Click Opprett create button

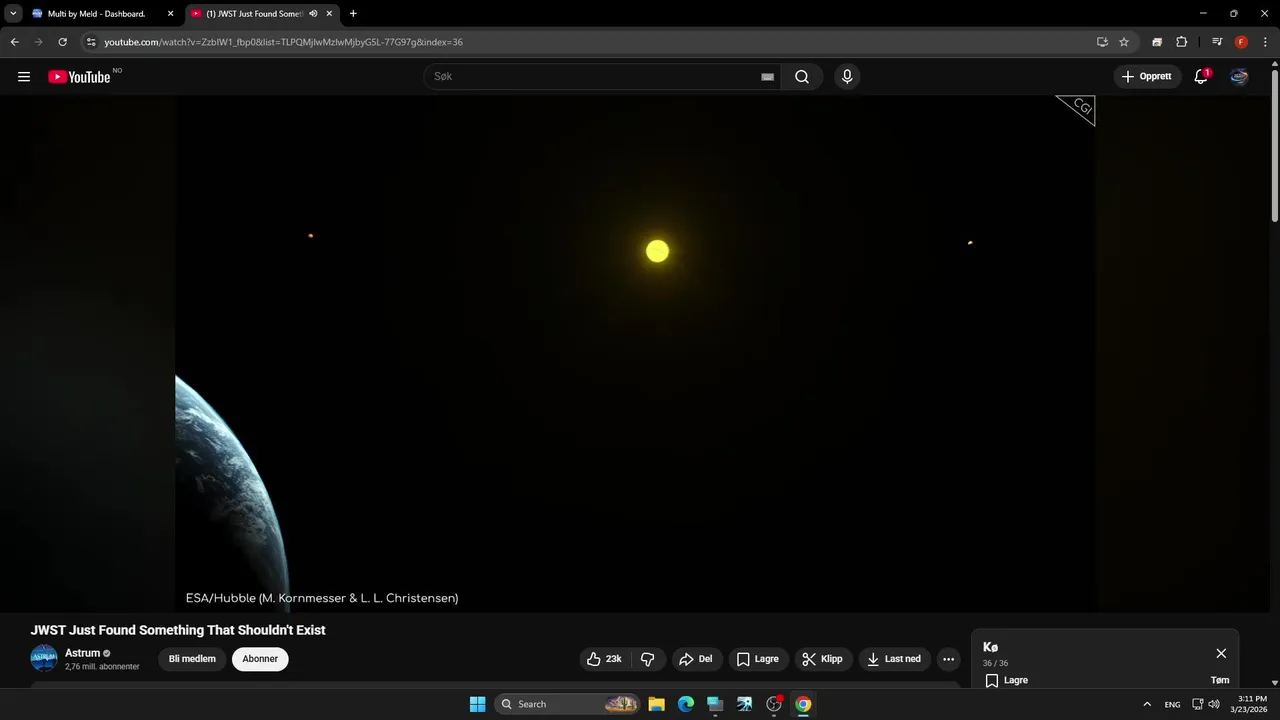[x=1147, y=77]
